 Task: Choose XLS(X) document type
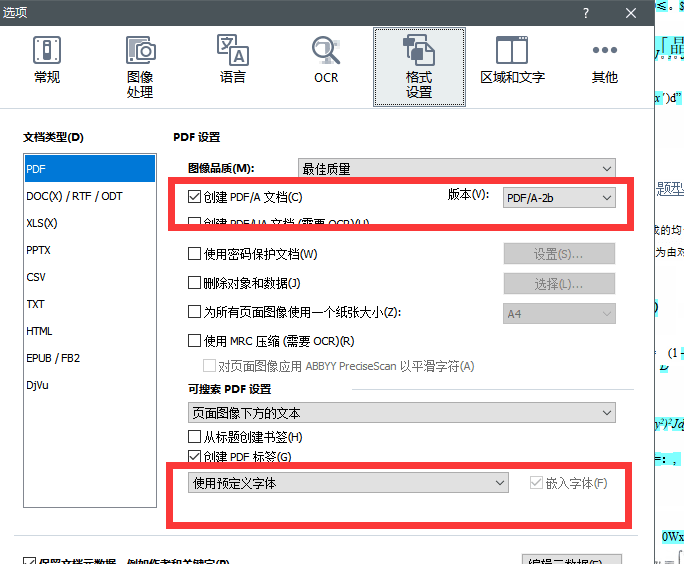pos(90,223)
